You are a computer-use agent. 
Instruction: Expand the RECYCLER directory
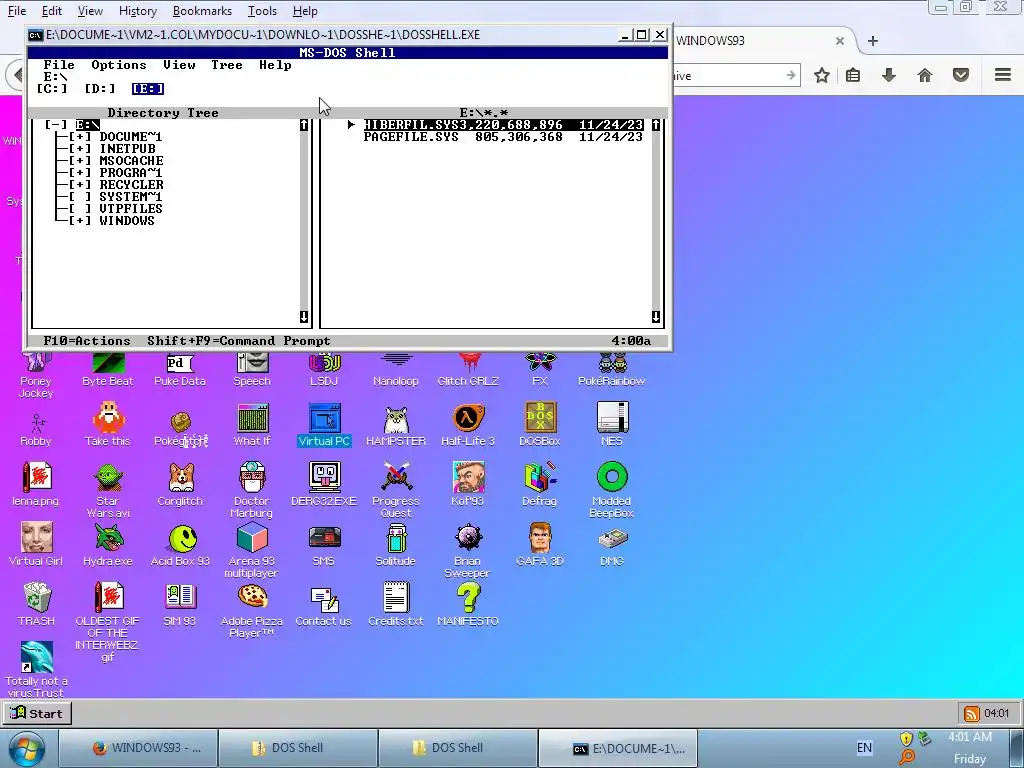click(x=80, y=185)
